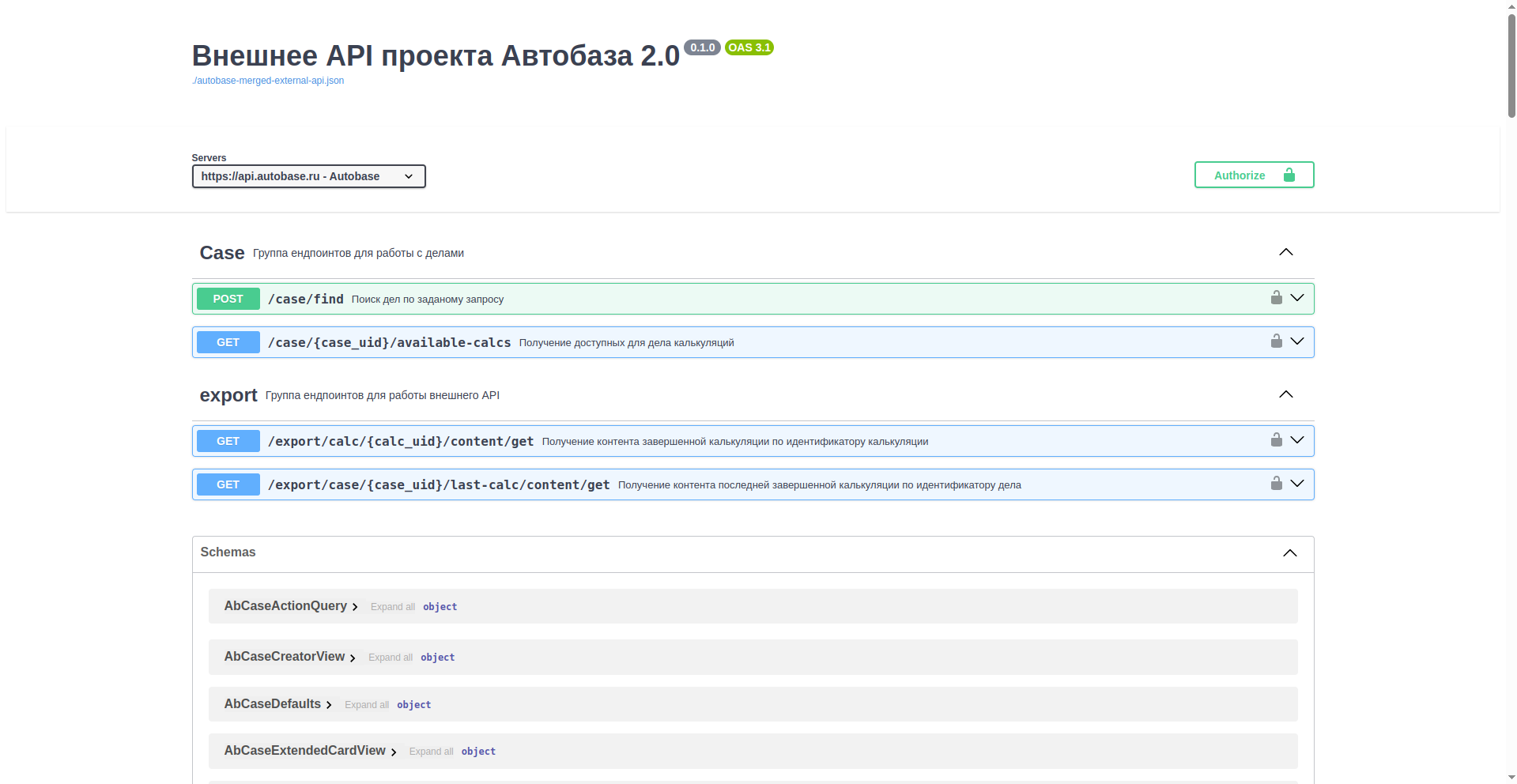Collapse the Case section arrow
This screenshot has width=1517, height=784.
point(1286,252)
